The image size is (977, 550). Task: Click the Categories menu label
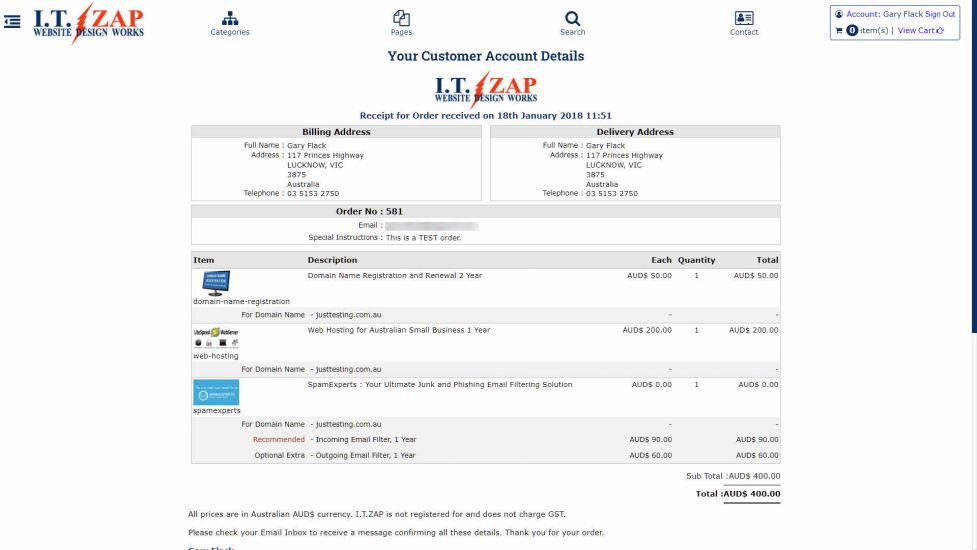tap(230, 33)
